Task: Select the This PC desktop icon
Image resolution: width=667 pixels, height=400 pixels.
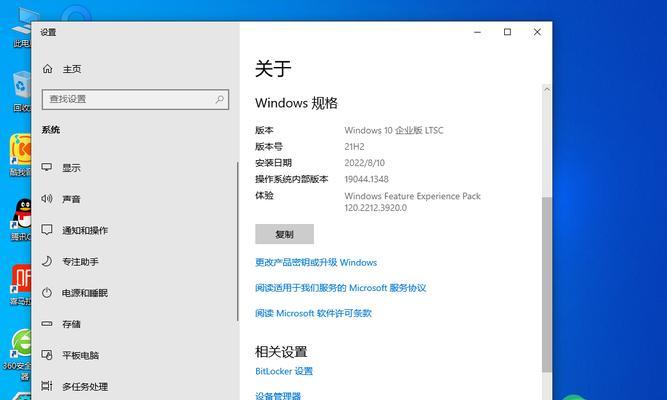Action: (21, 28)
